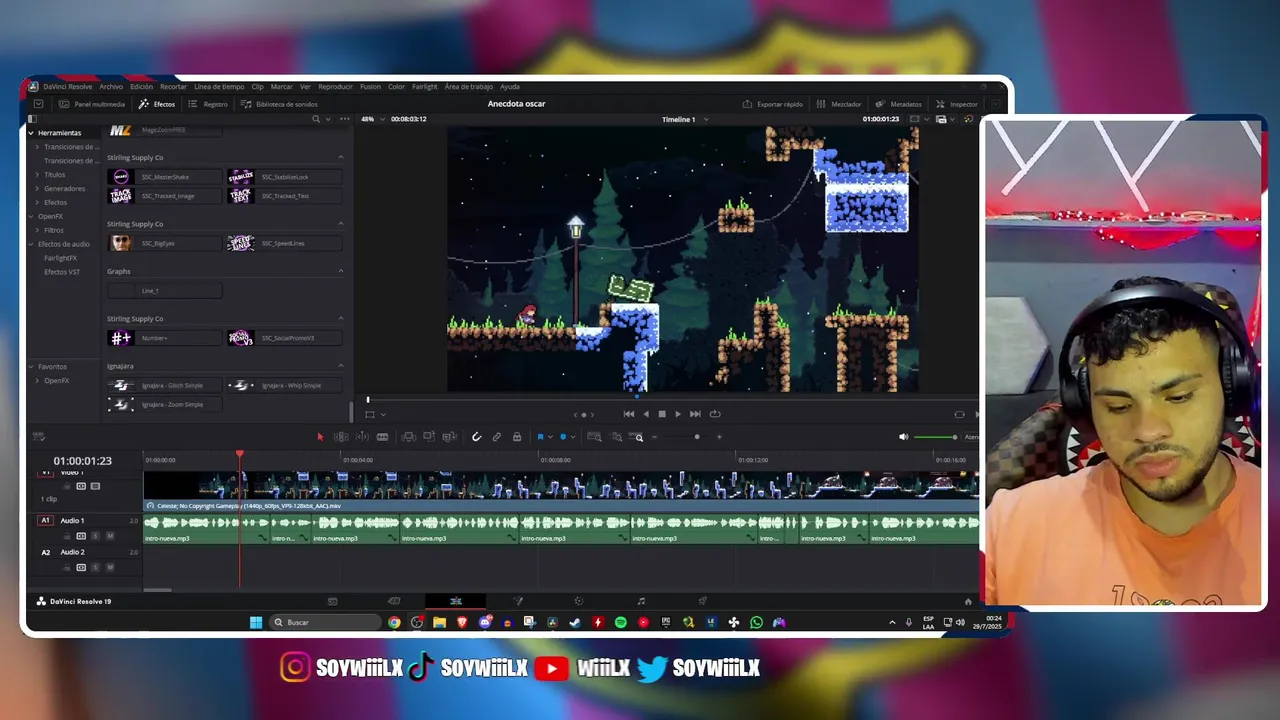The image size is (1280, 720).
Task: Expand the Generadores category
Action: (38, 189)
